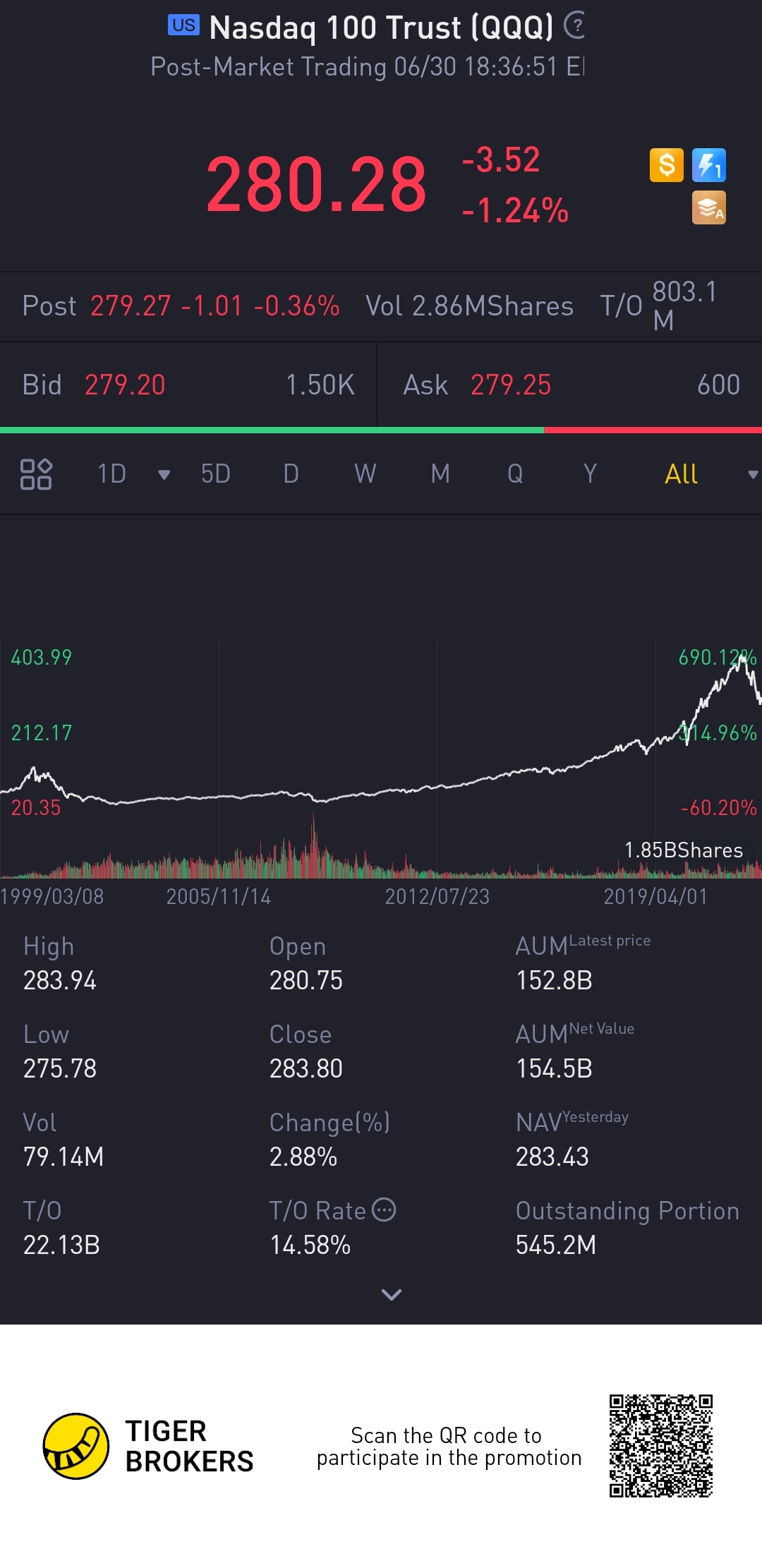Open the chart layout grid icon
This screenshot has width=762, height=1568.
pos(36,474)
